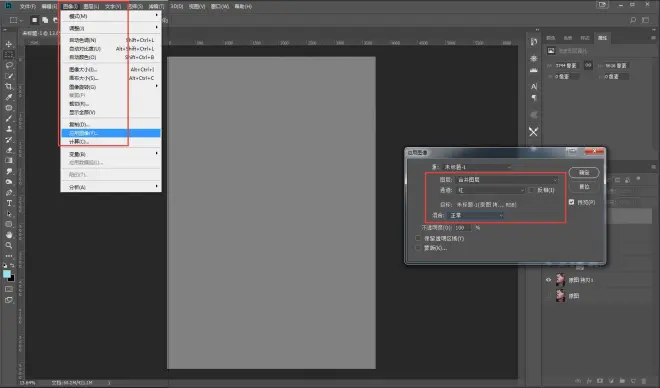Click the New Selection mode icon
Screen dimensions: 660x388
tap(35, 20)
